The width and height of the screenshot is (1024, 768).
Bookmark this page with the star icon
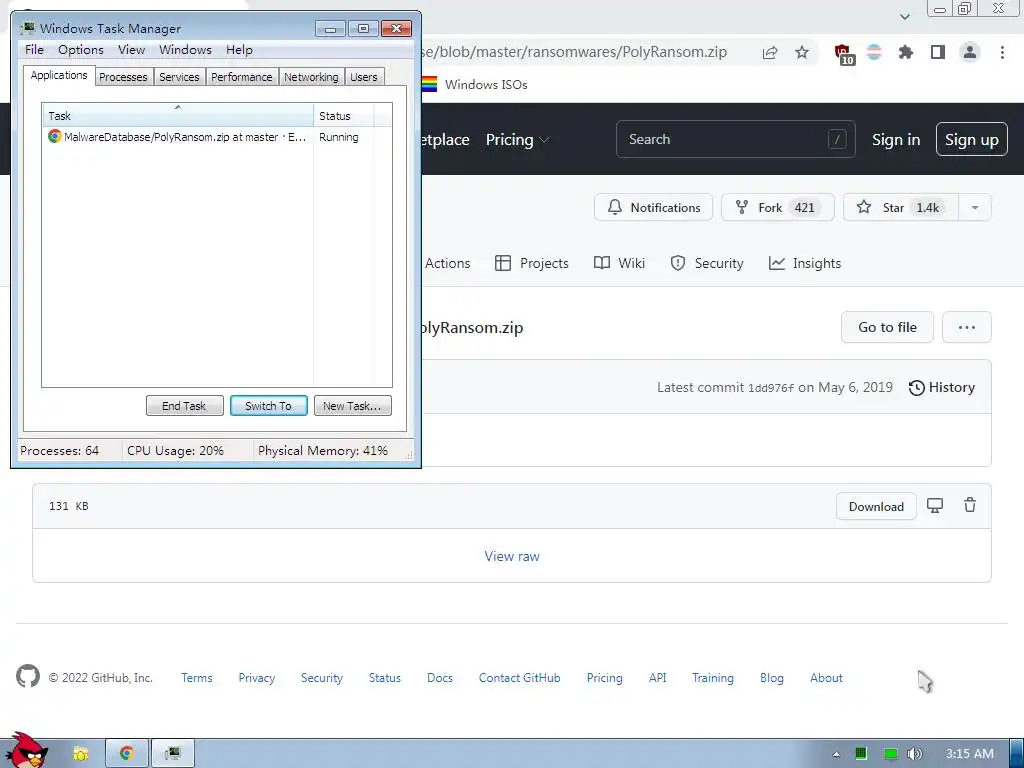802,52
